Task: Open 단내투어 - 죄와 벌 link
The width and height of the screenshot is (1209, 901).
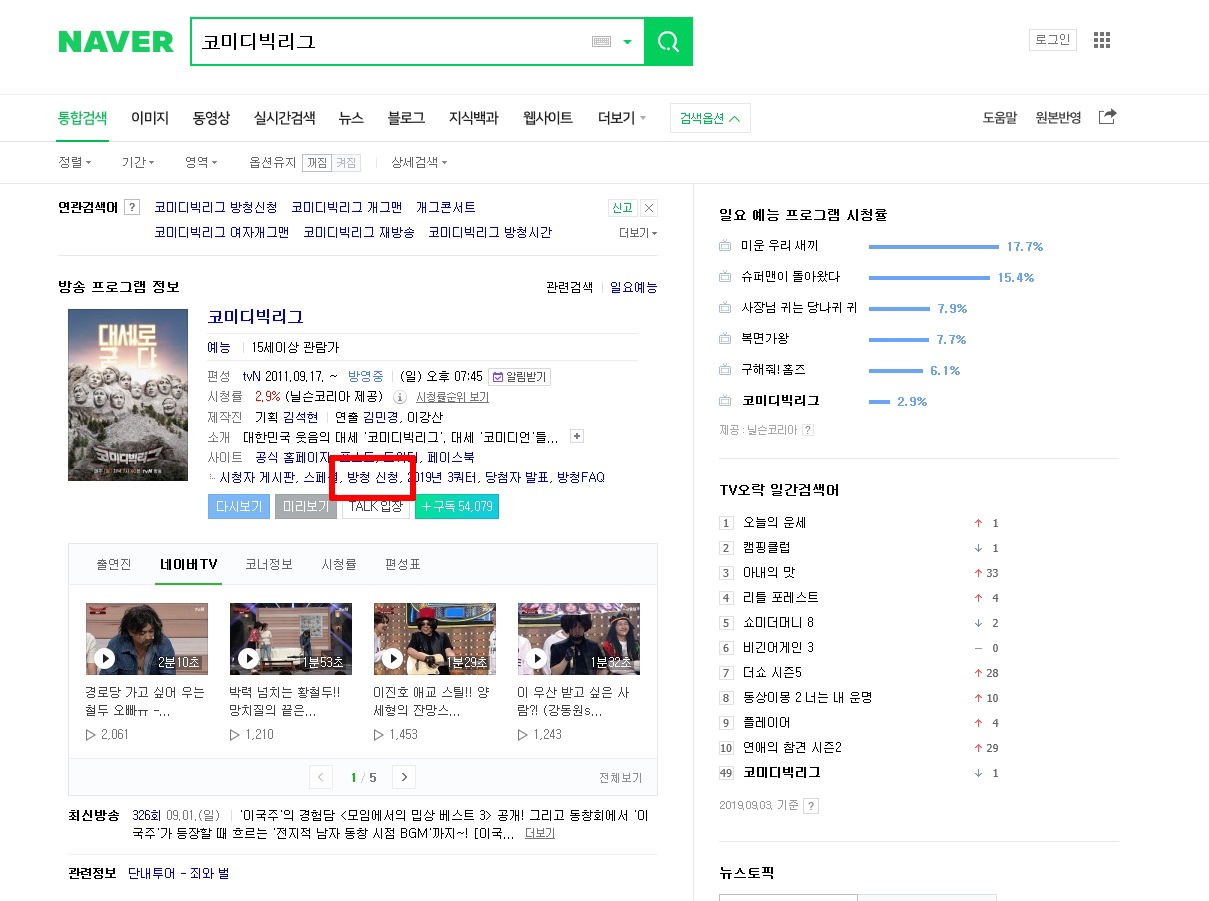Action: tap(178, 874)
